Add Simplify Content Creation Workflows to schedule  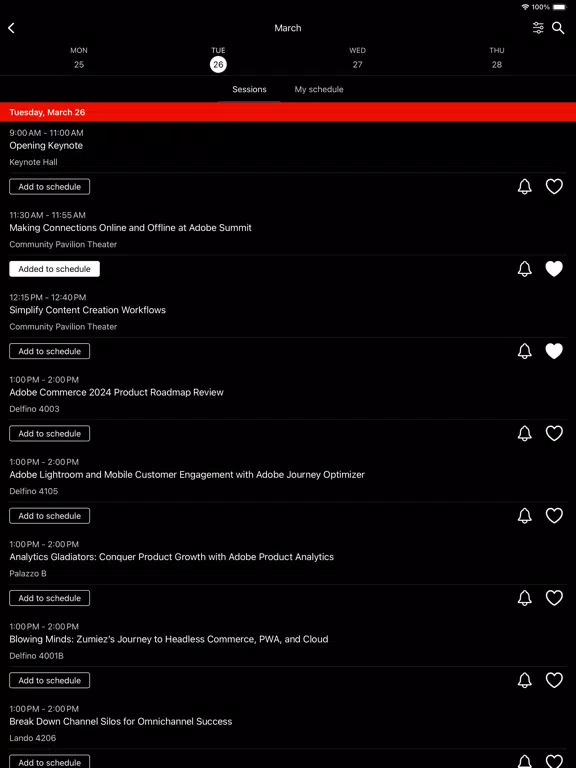[49, 351]
